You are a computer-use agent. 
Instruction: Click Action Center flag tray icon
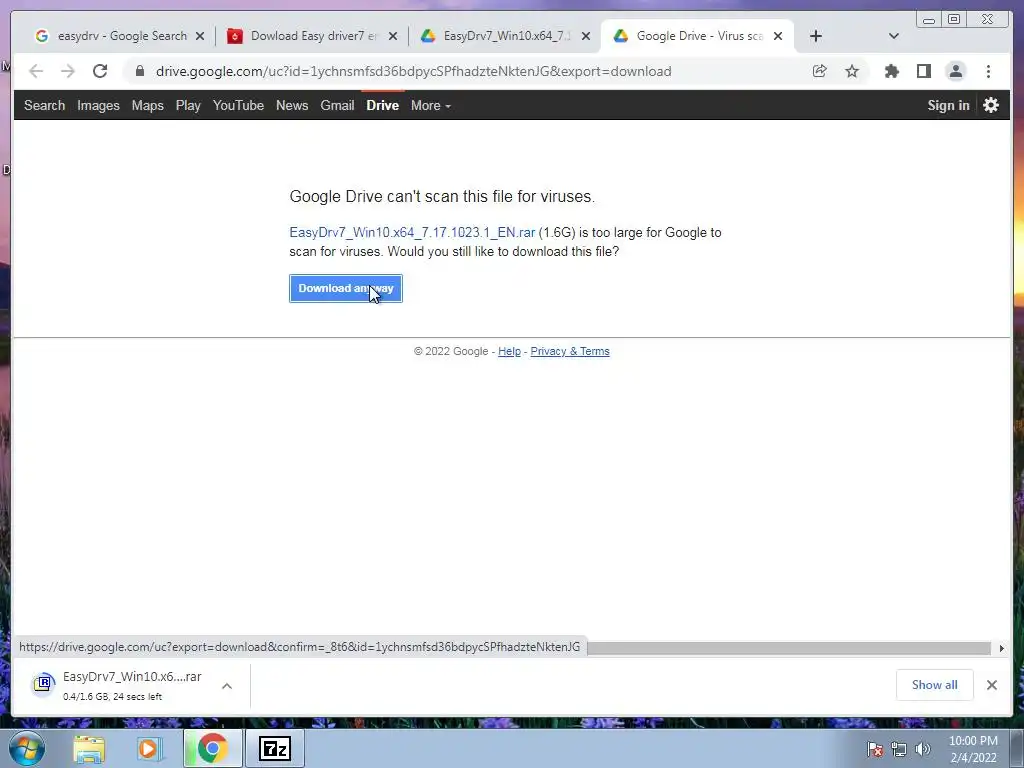point(875,749)
